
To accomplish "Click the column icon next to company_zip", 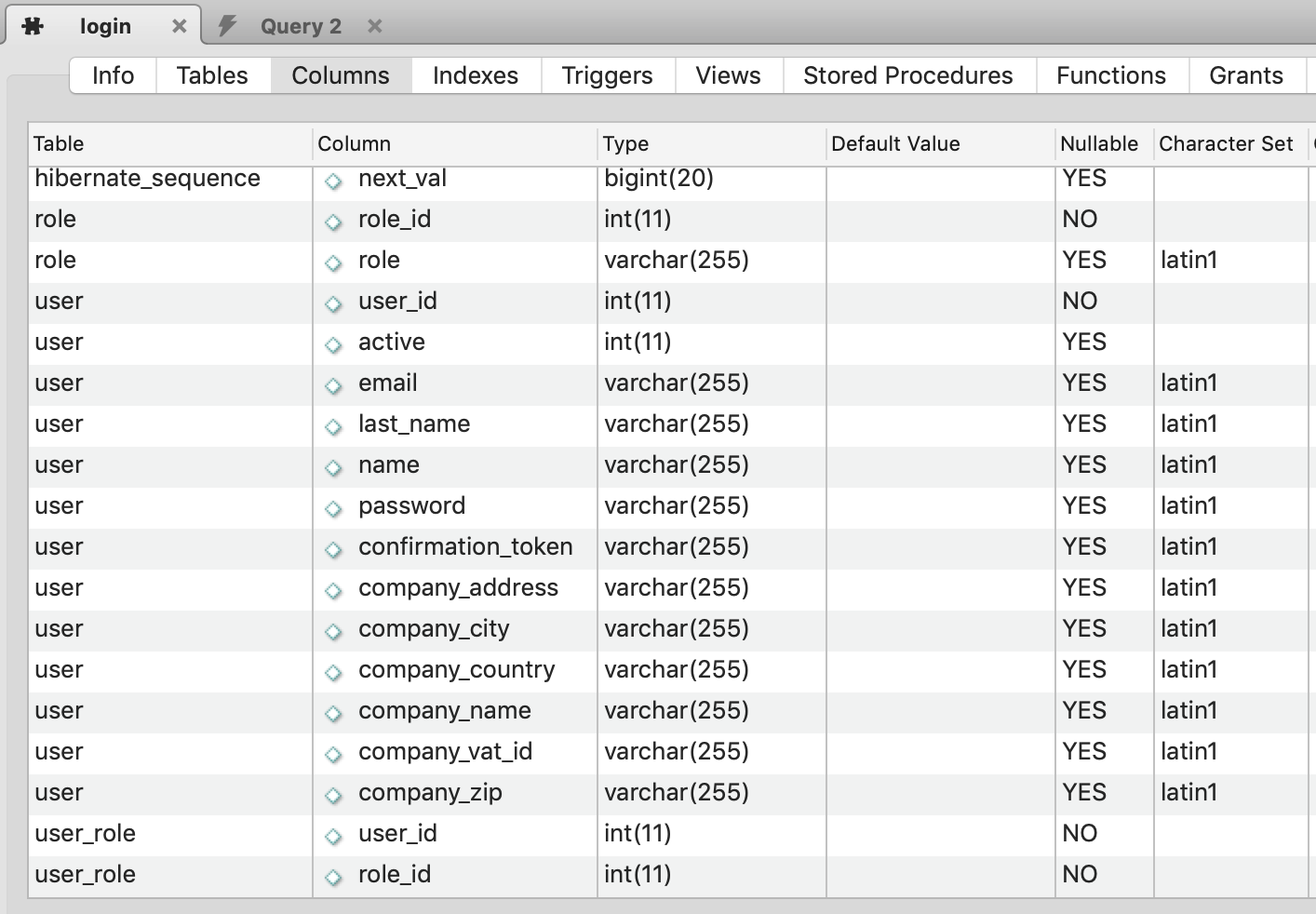I will pyautogui.click(x=333, y=795).
